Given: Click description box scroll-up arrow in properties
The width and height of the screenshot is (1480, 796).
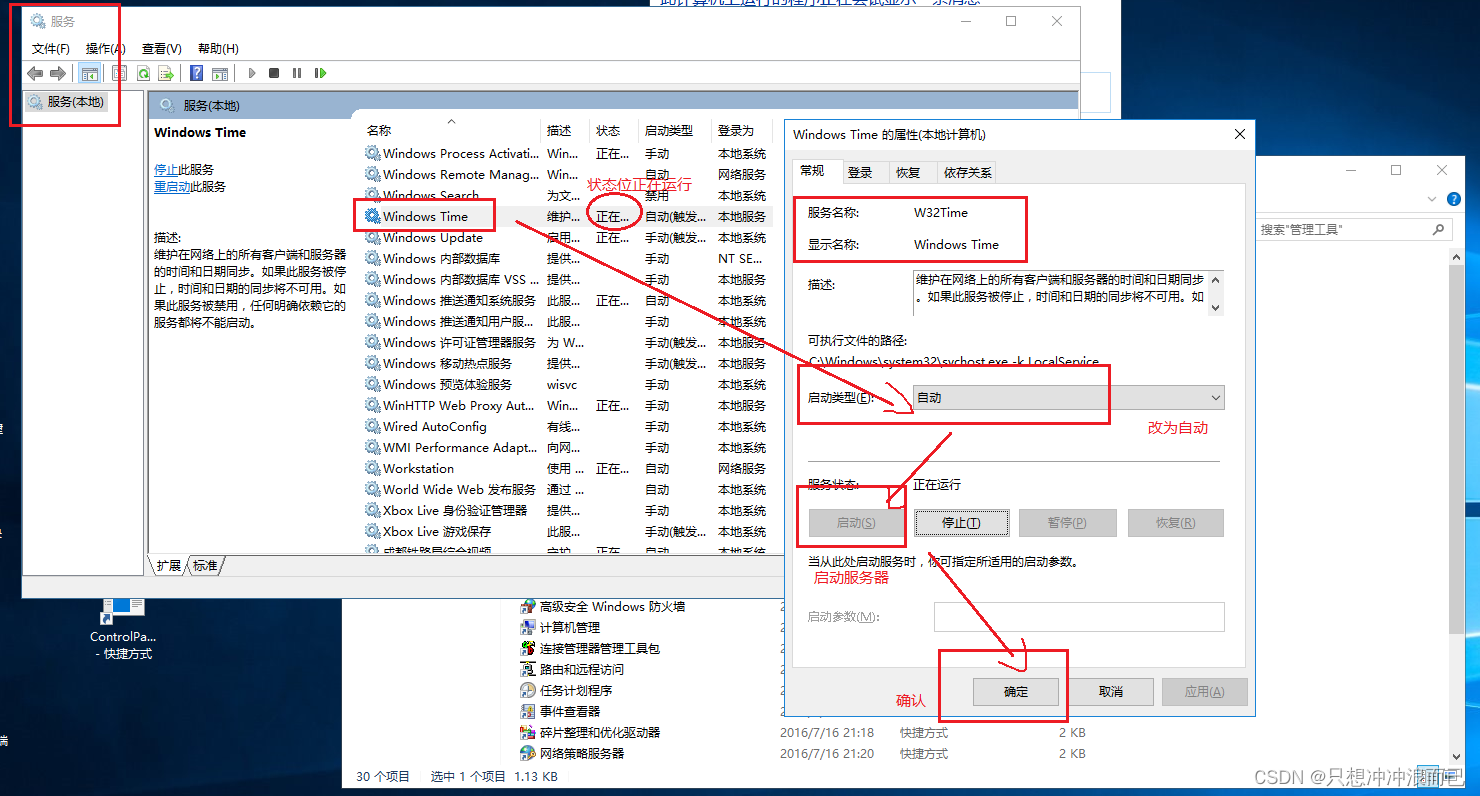Looking at the screenshot, I should point(1216,279).
